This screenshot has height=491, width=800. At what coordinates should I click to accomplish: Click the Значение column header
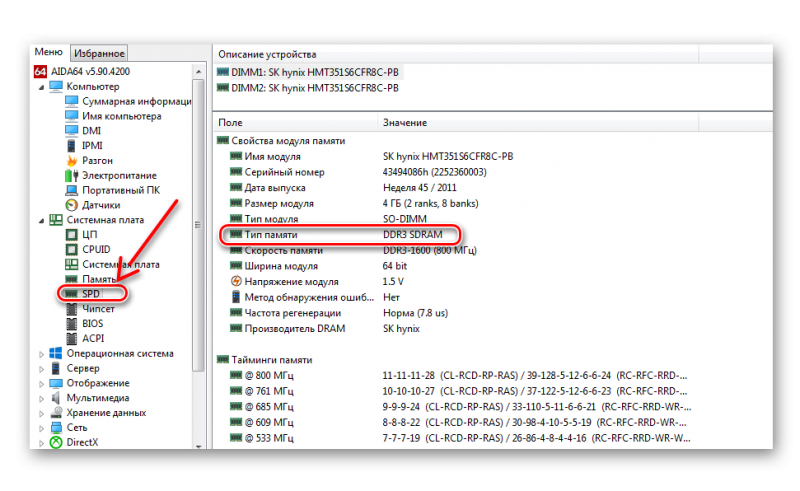click(405, 122)
